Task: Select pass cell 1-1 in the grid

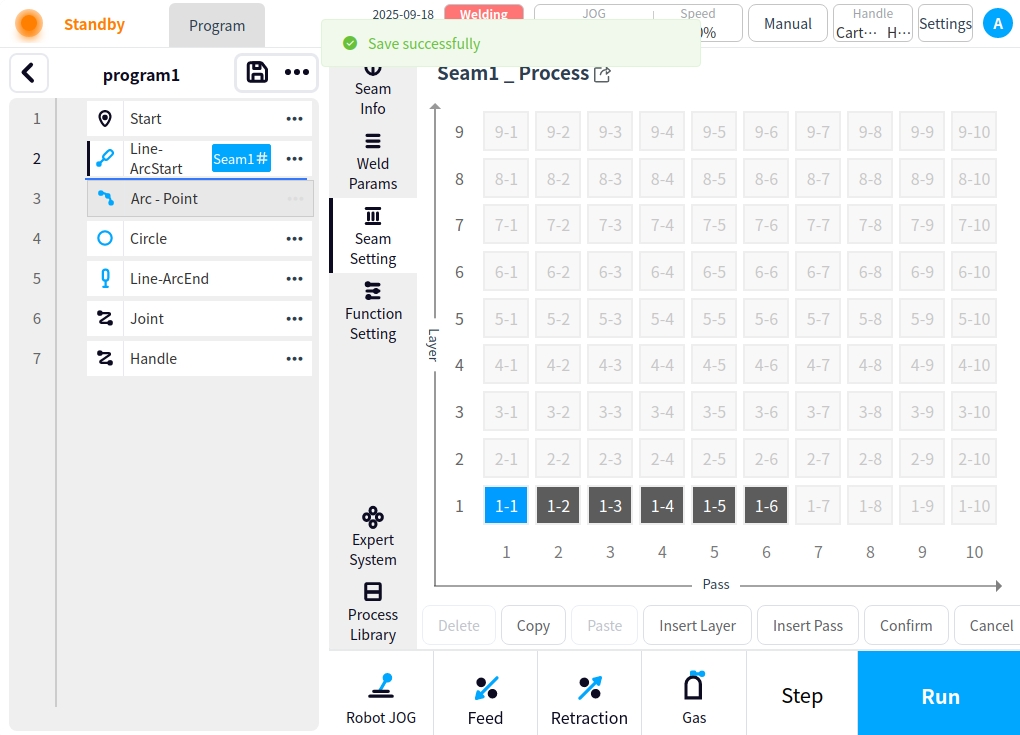Action: pyautogui.click(x=507, y=506)
